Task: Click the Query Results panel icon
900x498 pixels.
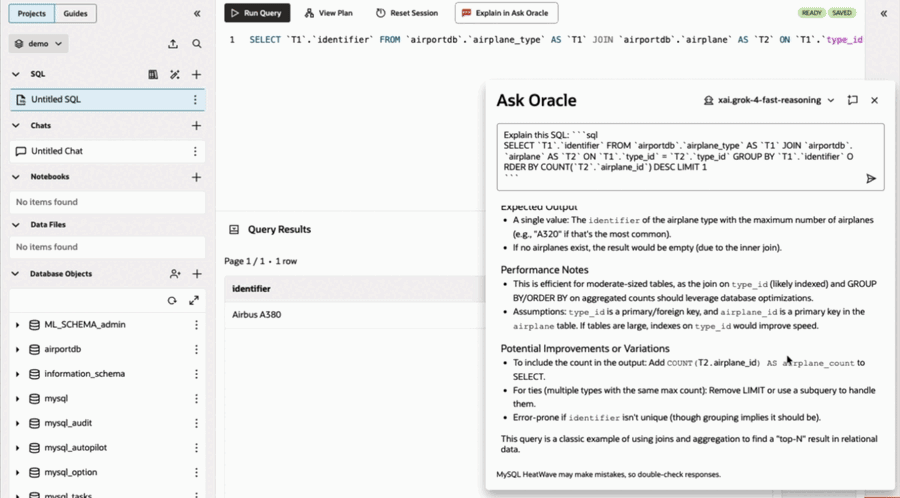Action: (234, 229)
